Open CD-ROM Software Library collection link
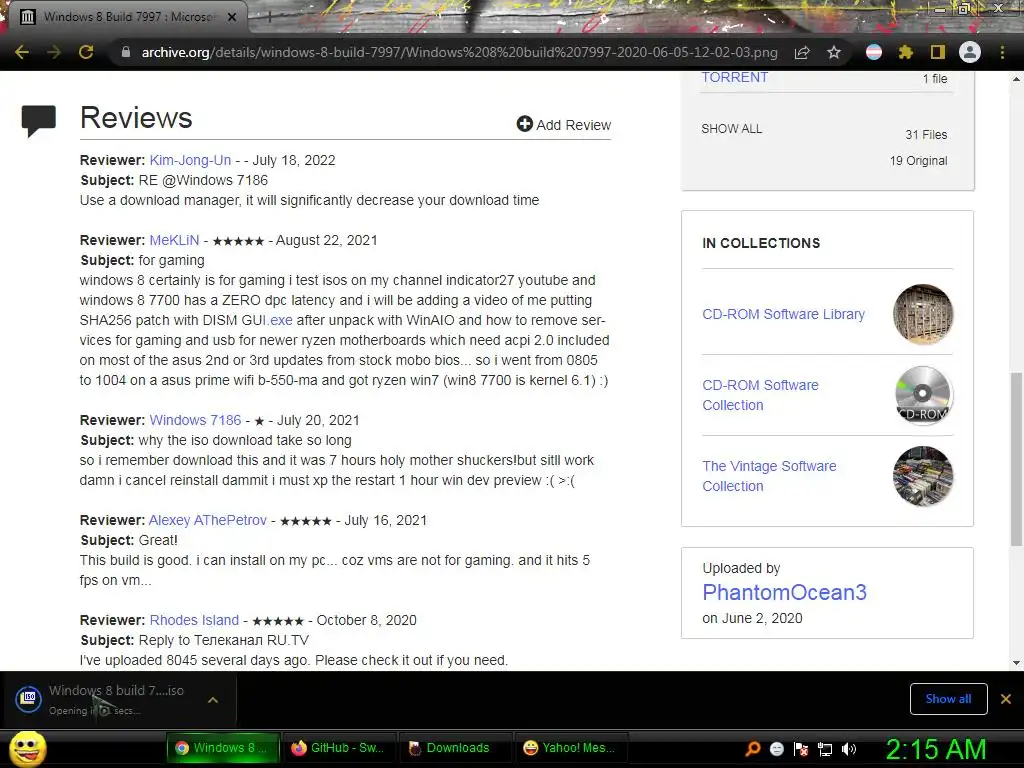The height and width of the screenshot is (768, 1024). [x=783, y=314]
